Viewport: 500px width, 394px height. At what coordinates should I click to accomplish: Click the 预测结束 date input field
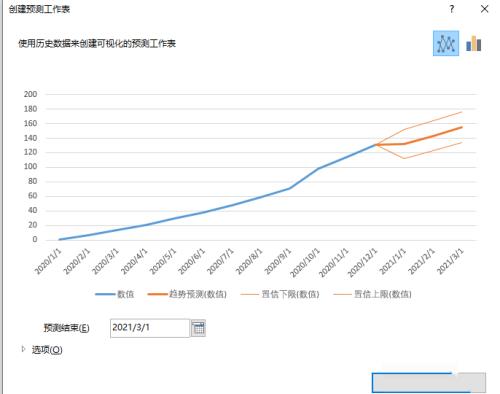tap(150, 328)
